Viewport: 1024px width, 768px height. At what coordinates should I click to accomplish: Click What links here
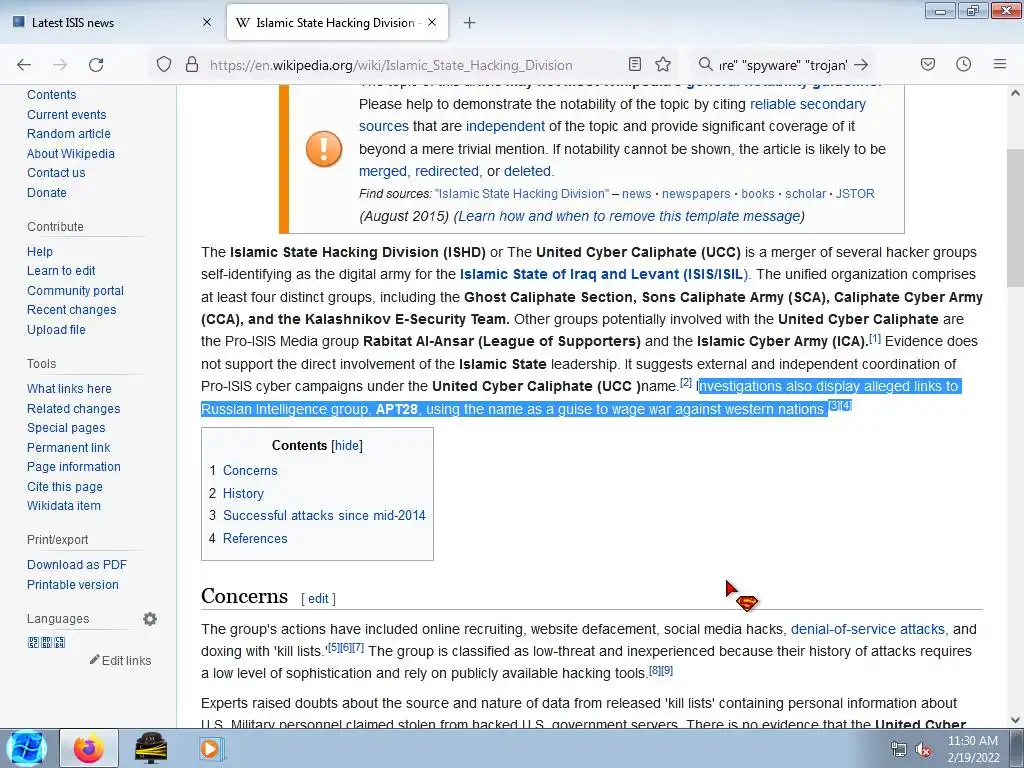coord(69,389)
